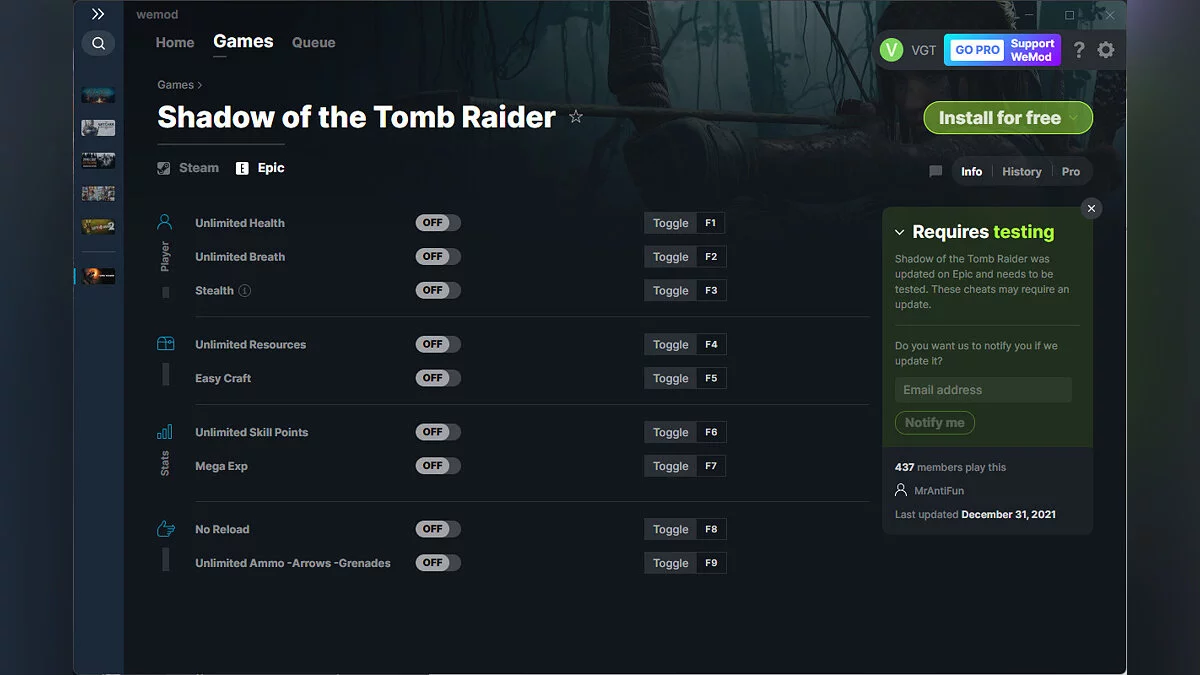Enable the Unlimited Health toggle
Screen dimensions: 1200x675
tap(437, 222)
